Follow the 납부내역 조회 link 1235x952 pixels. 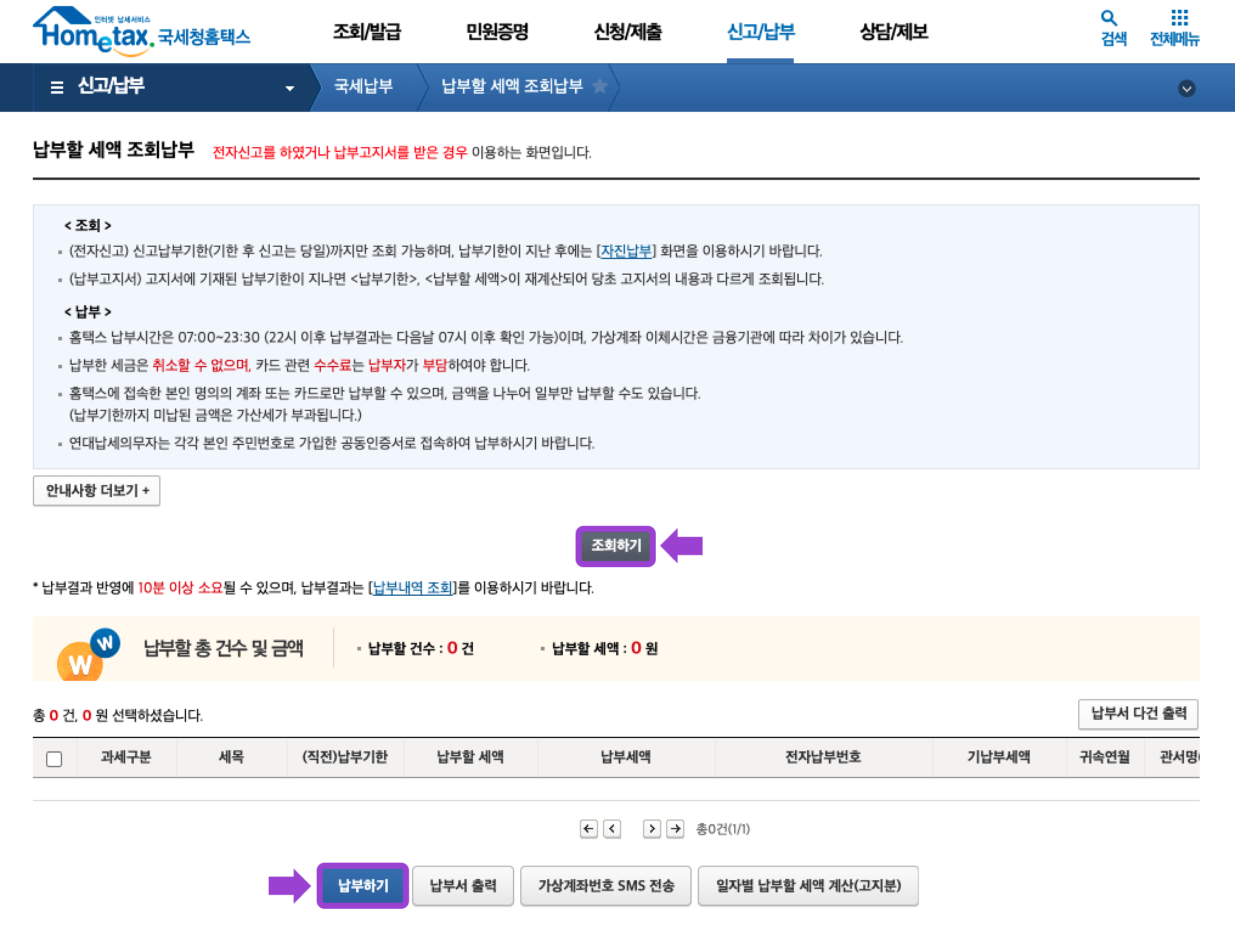pos(413,588)
